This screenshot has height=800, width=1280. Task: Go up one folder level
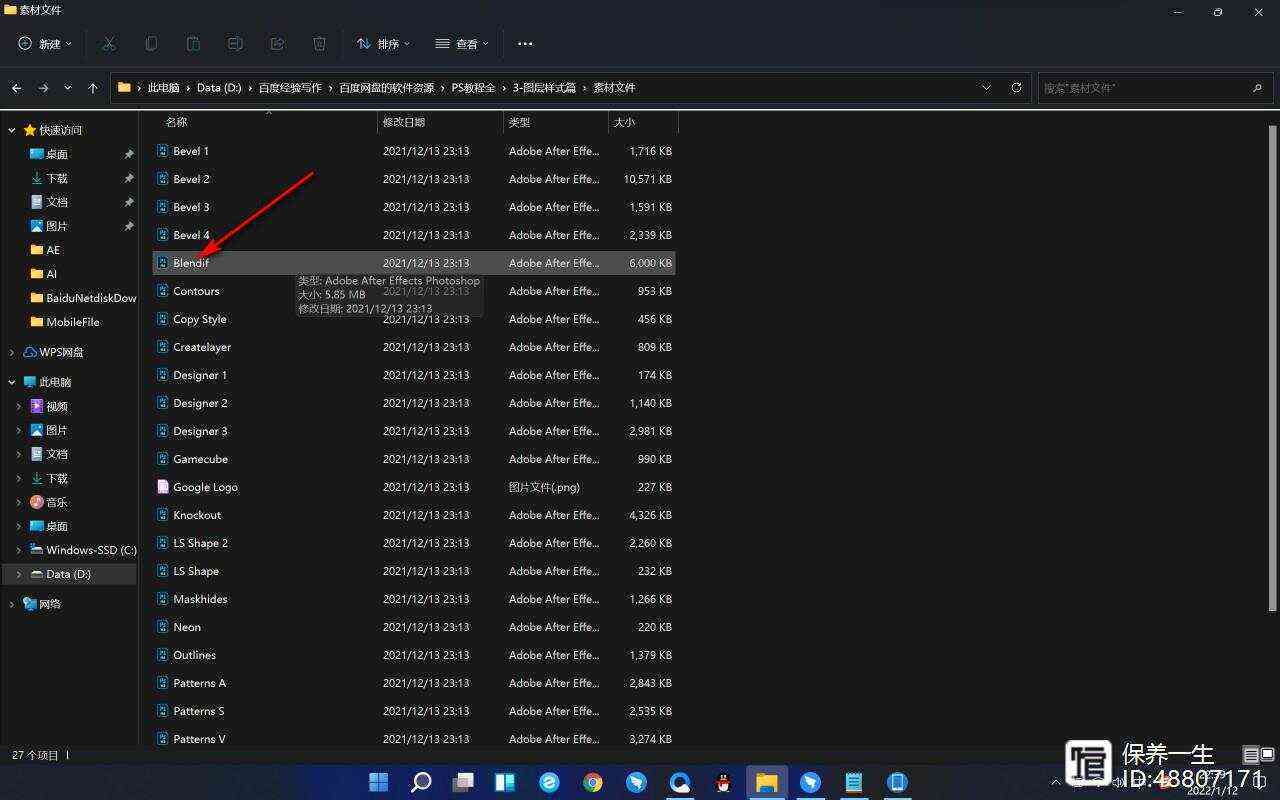[93, 88]
